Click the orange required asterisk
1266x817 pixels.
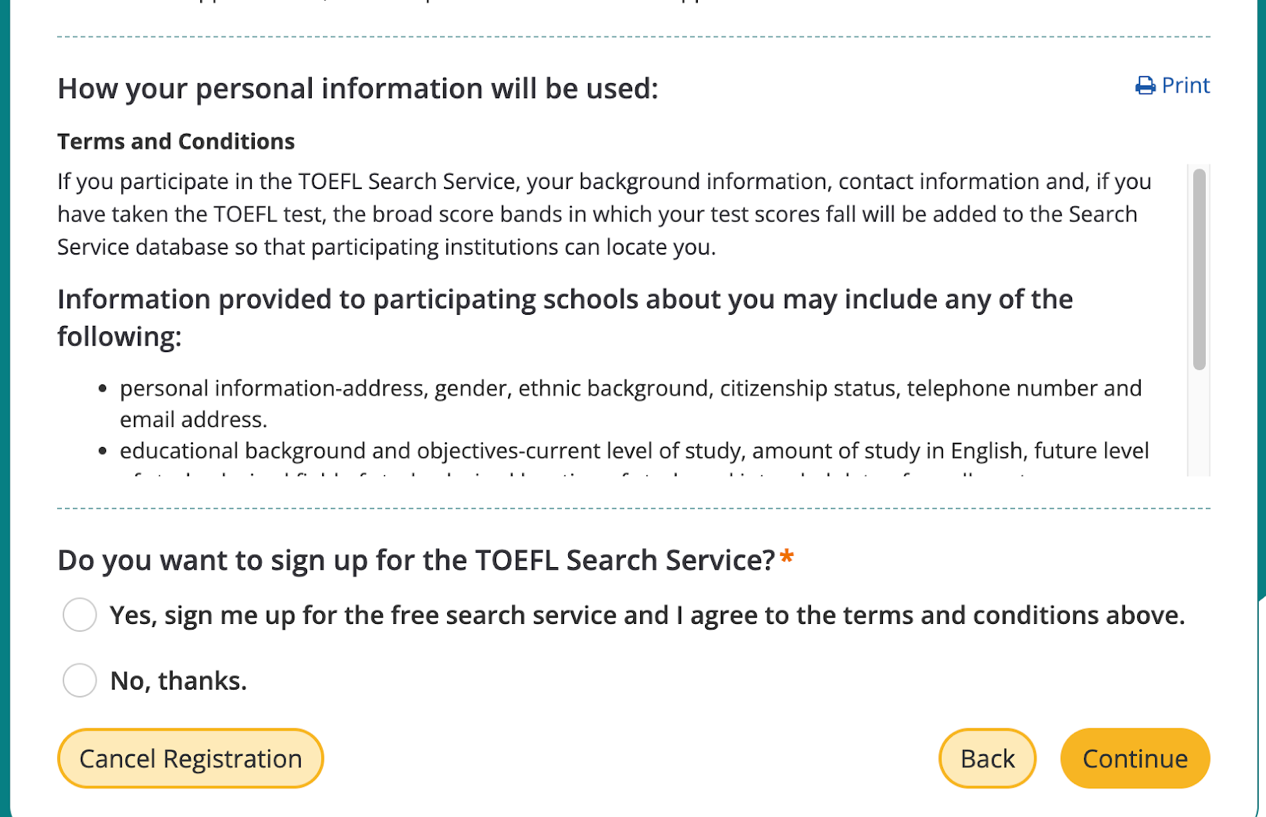pyautogui.click(x=787, y=559)
